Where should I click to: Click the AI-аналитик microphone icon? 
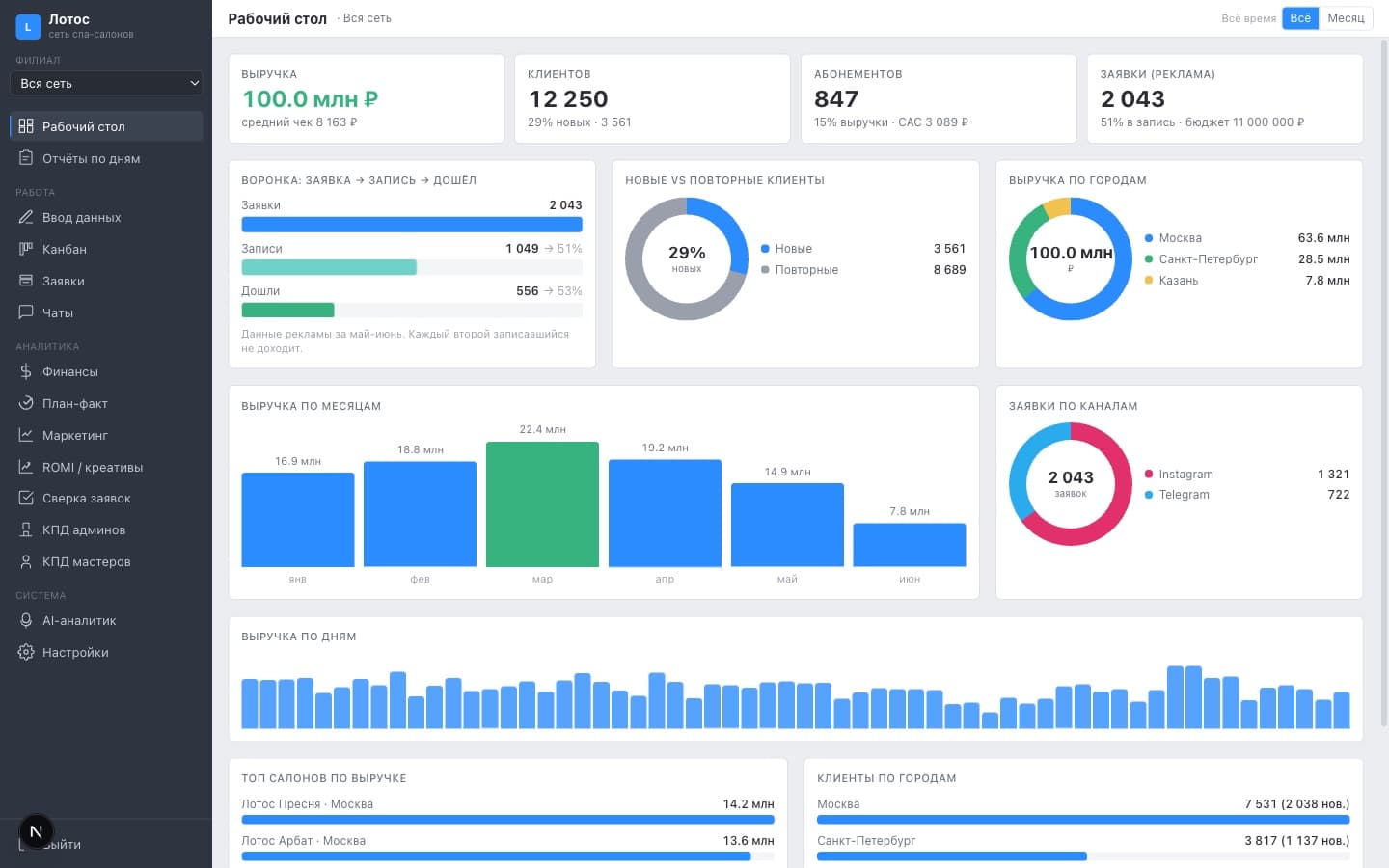pos(26,620)
